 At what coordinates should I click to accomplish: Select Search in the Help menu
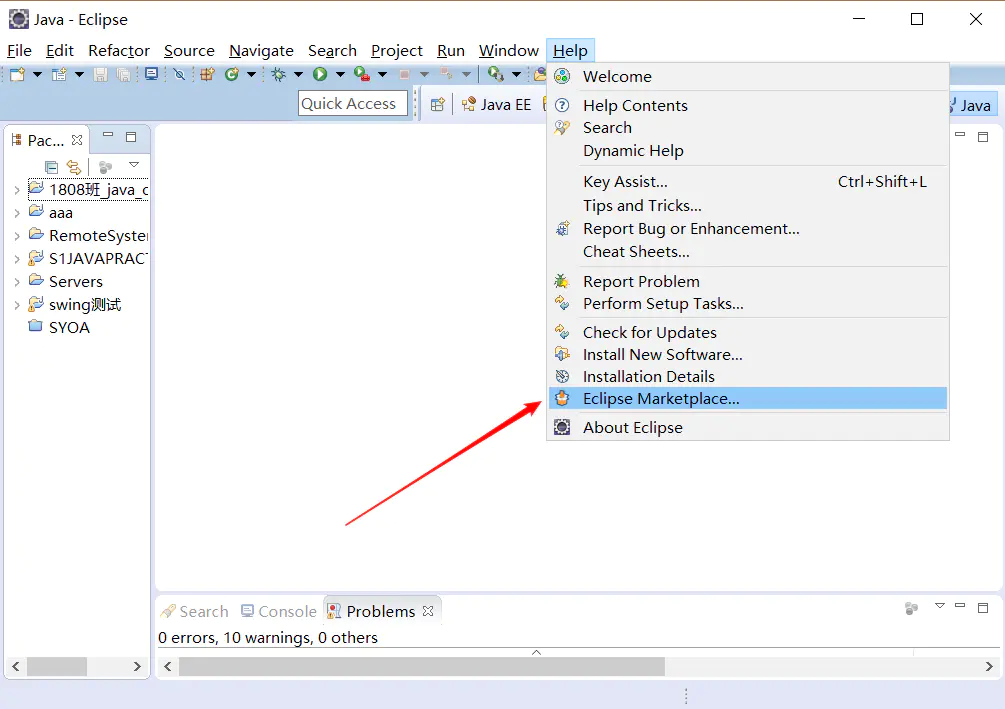click(748, 128)
